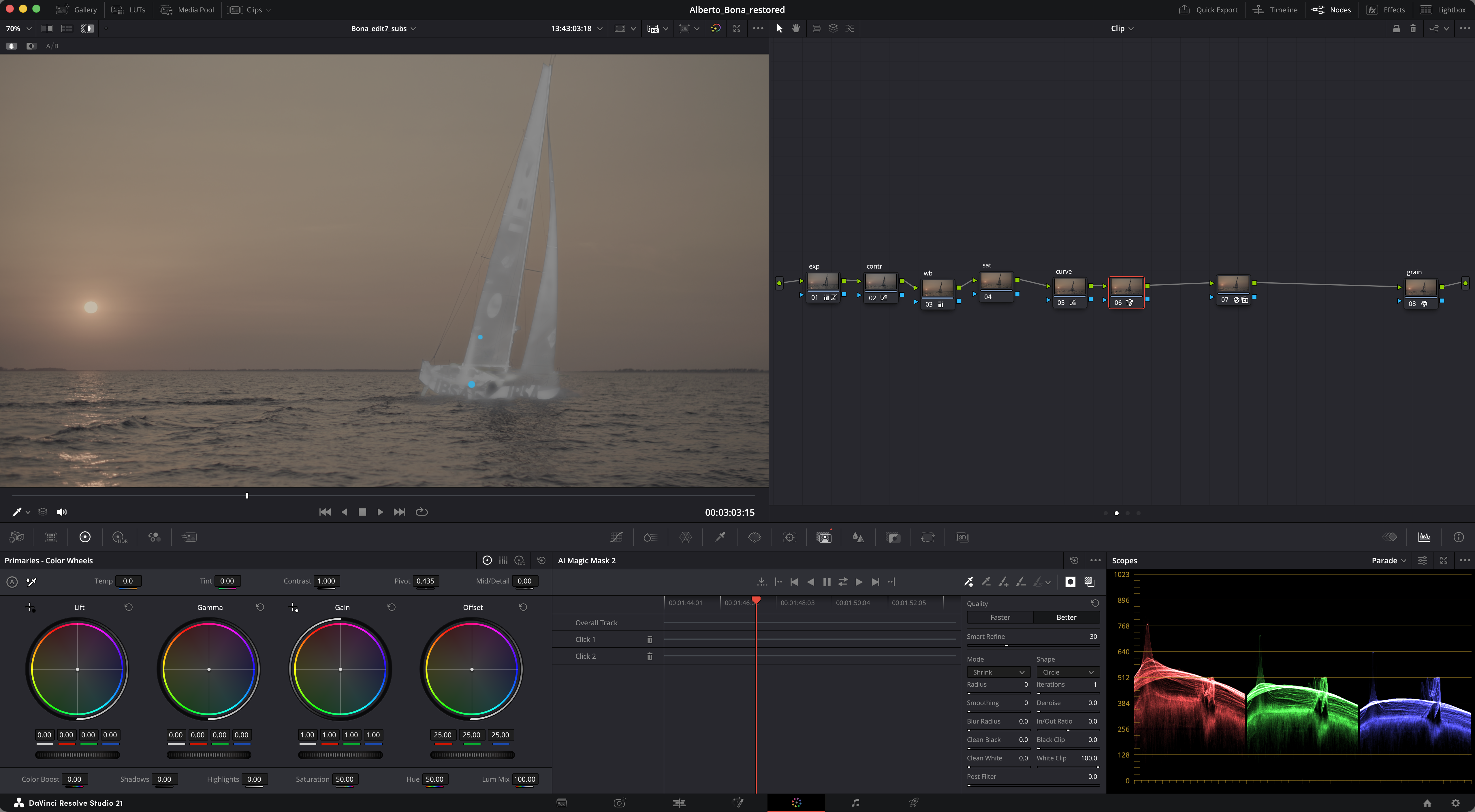The height and width of the screenshot is (812, 1475).
Task: Adjust the Smart Refine slider
Action: click(1033, 645)
